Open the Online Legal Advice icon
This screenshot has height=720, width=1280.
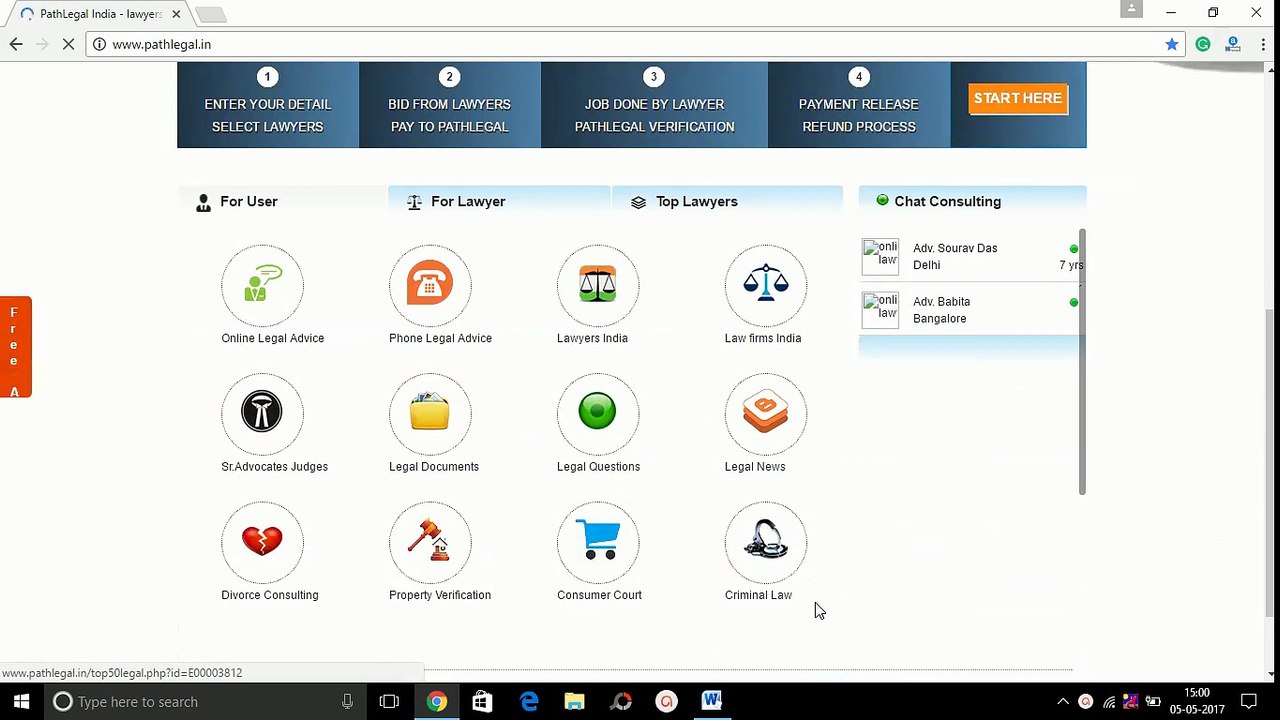(x=262, y=286)
